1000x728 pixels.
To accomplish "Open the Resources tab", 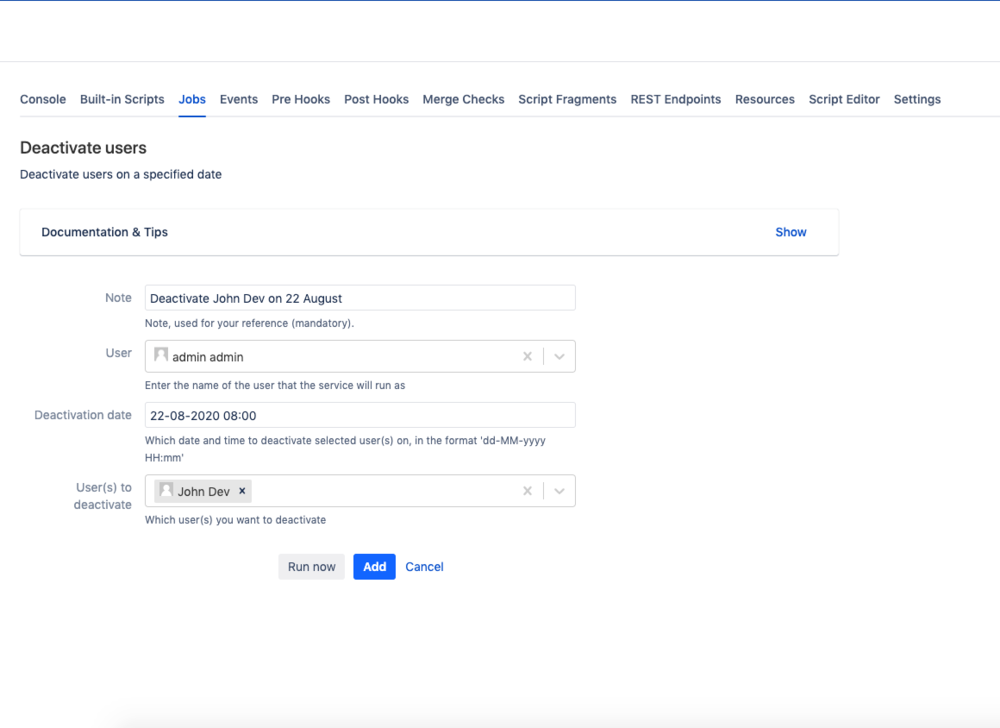I will tap(765, 99).
